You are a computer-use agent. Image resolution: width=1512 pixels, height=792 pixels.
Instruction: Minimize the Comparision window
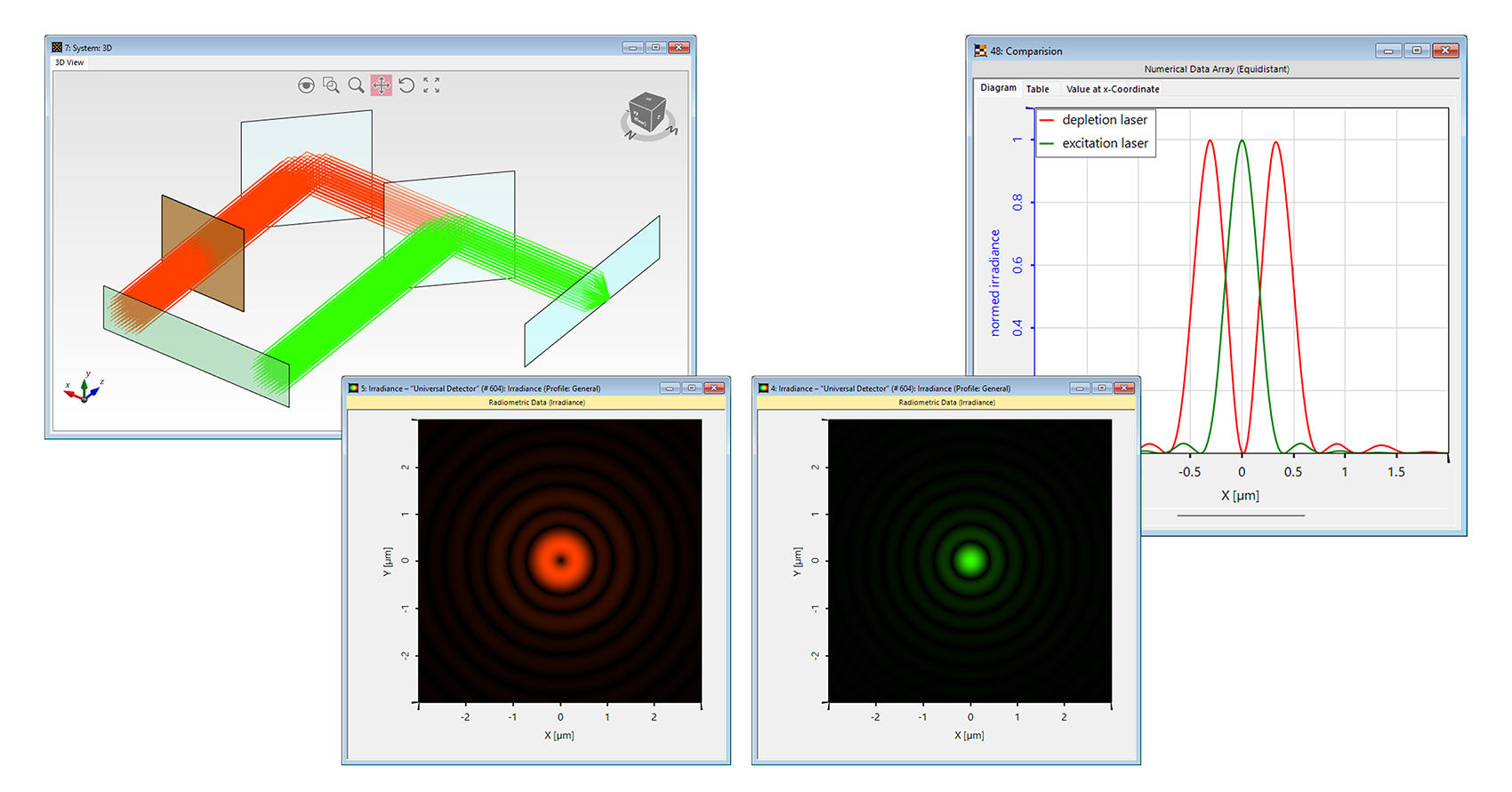point(1388,51)
